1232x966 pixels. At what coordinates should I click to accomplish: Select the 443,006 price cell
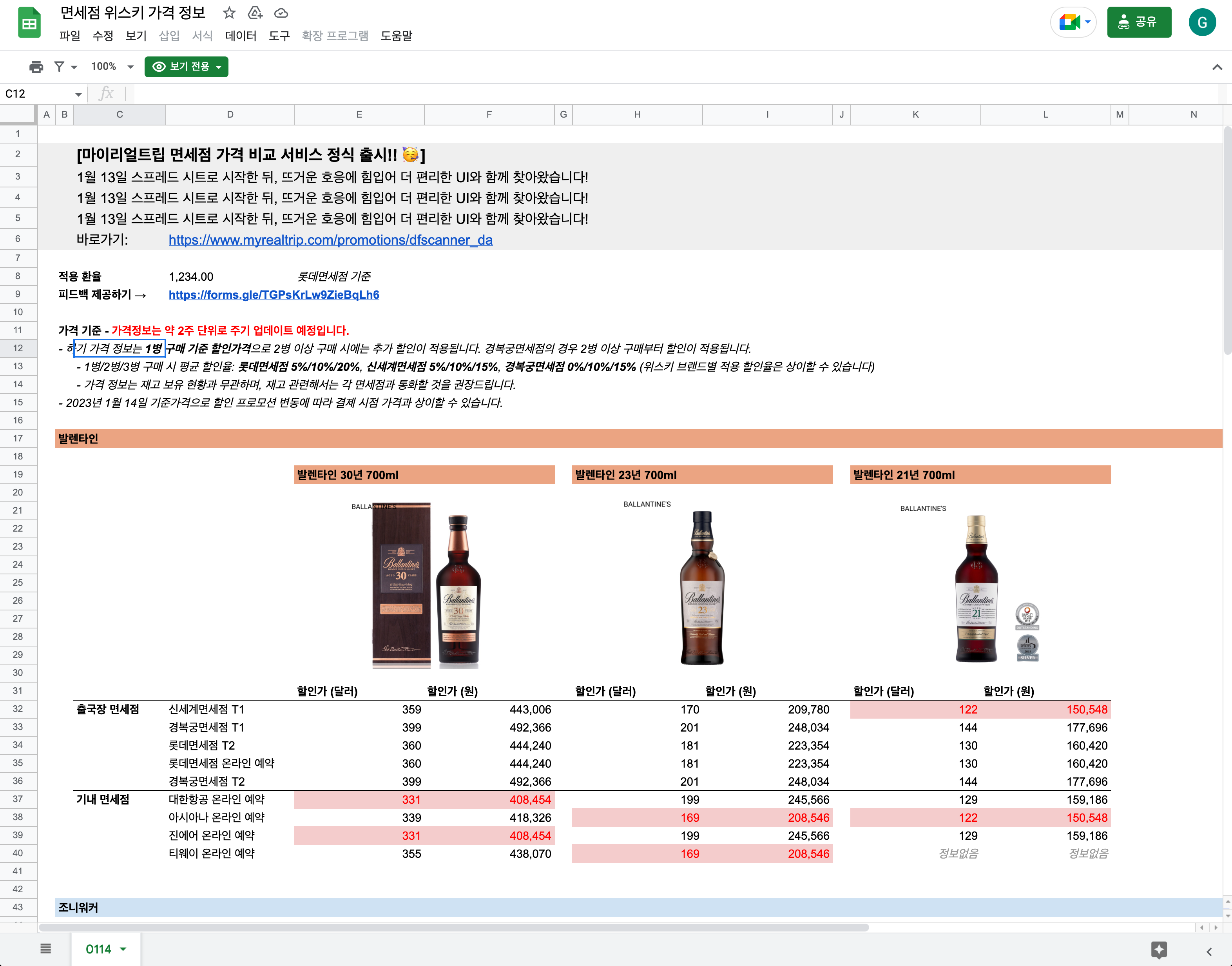pos(489,709)
